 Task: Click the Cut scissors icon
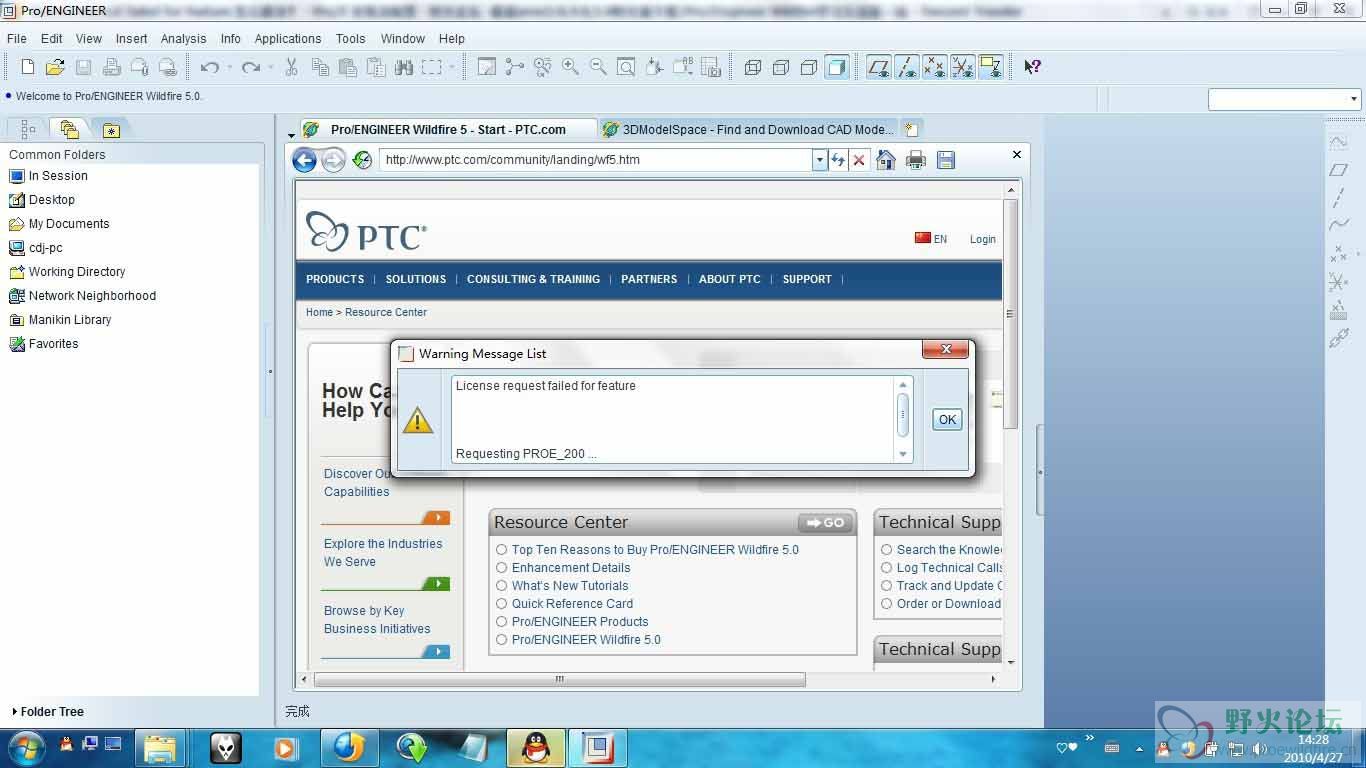(x=292, y=67)
